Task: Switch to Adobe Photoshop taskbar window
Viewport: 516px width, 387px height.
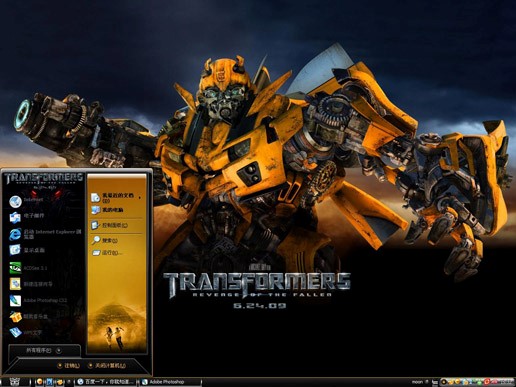Action: coord(171,382)
